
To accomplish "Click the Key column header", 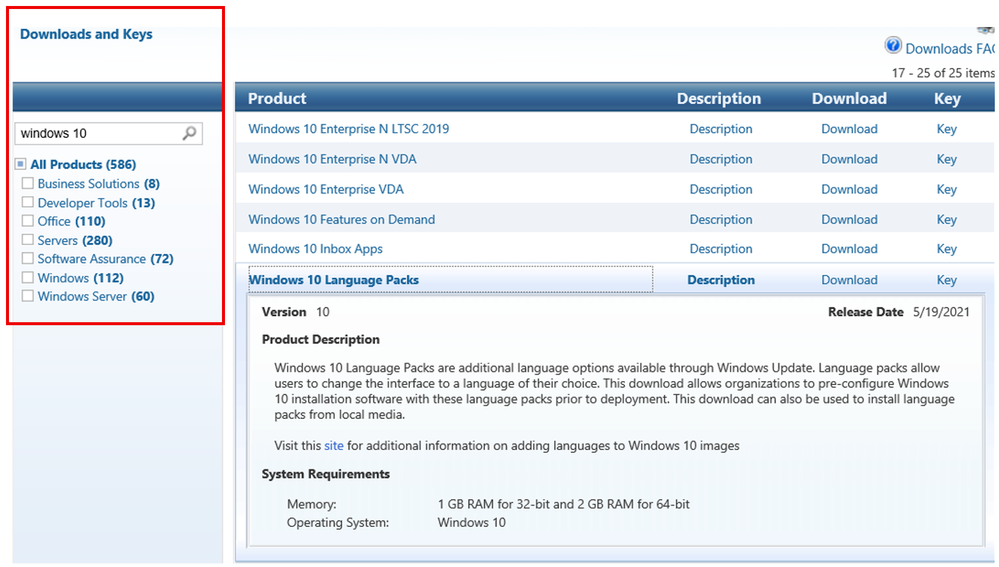I will click(x=947, y=99).
